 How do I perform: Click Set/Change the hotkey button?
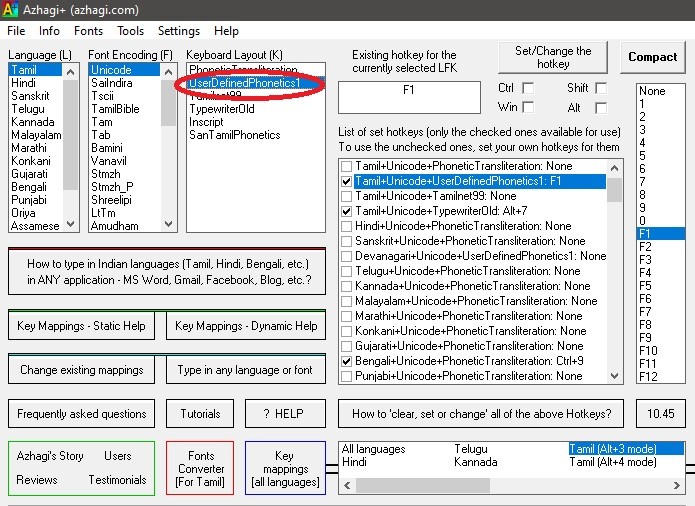553,57
